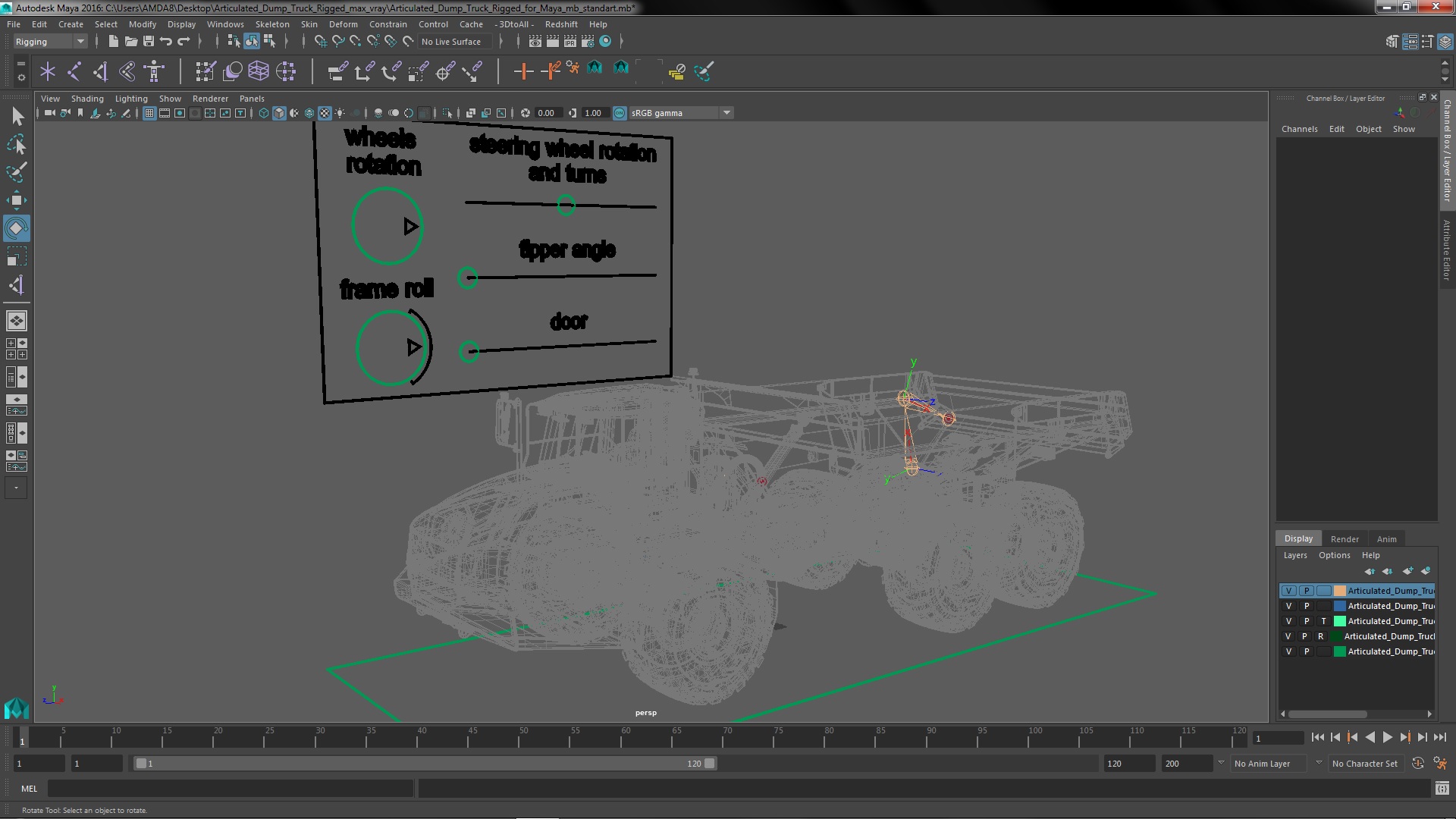Open layer editor Options menu
The height and width of the screenshot is (819, 1456).
[1334, 555]
